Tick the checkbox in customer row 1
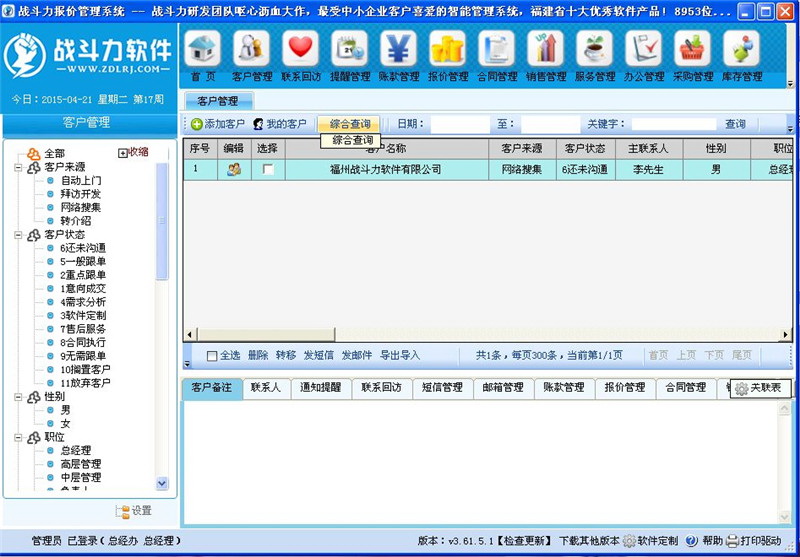Screen dimensions: 800x557 click(x=268, y=169)
